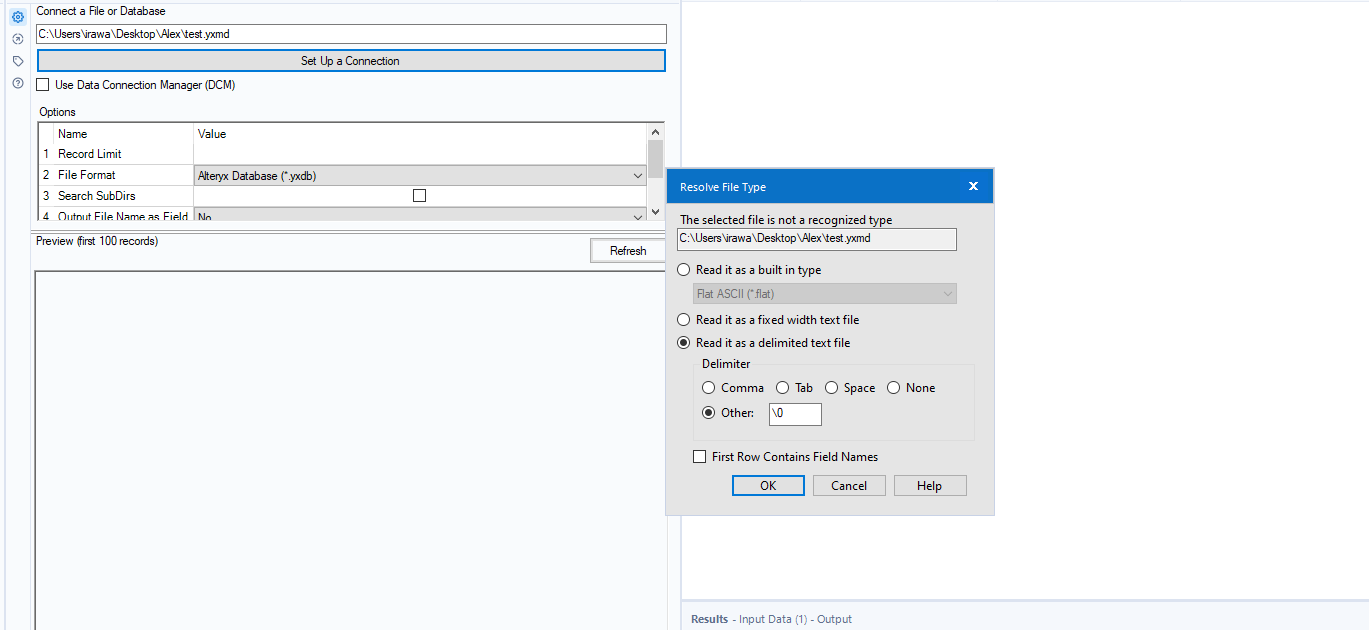Click the Other delimiter text field
This screenshot has width=1369, height=630.
(795, 413)
